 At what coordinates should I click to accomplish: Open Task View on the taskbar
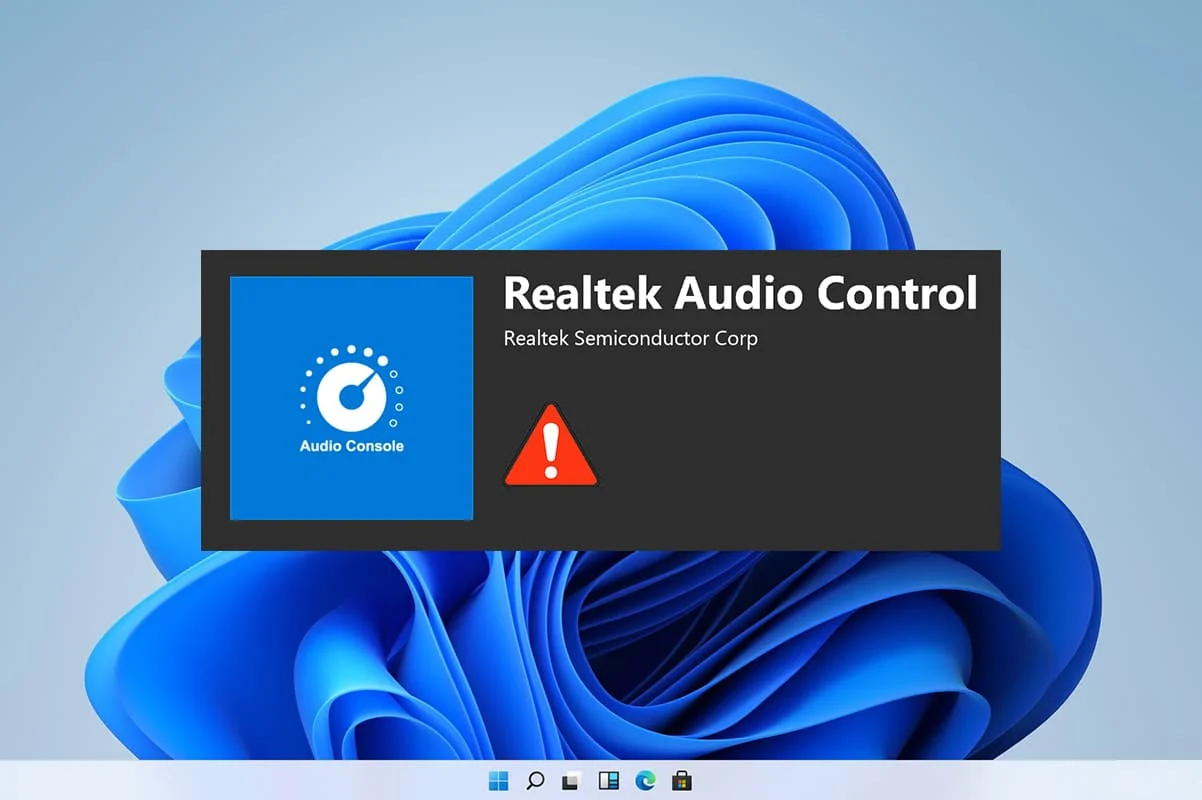point(571,780)
